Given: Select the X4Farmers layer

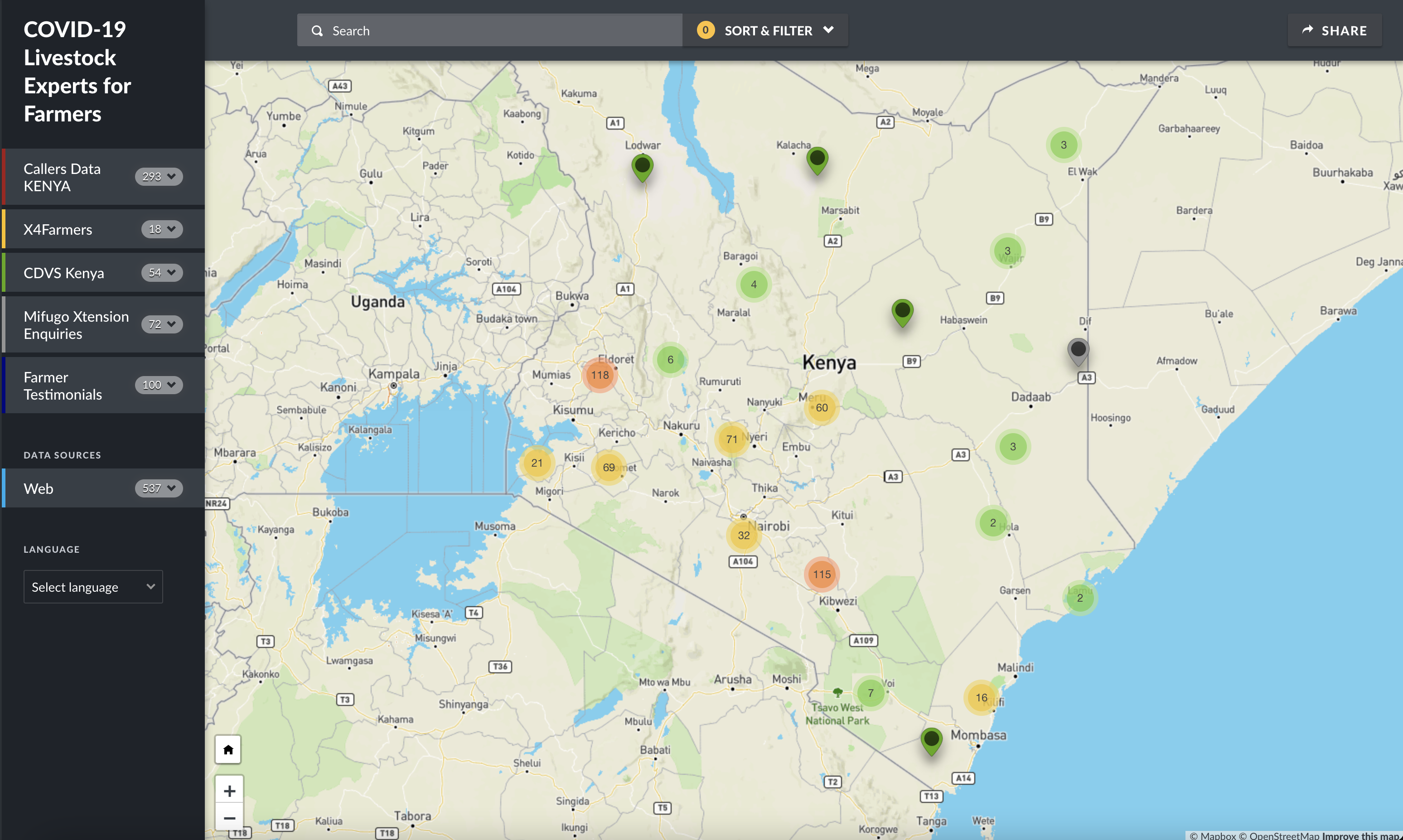Looking at the screenshot, I should click(x=58, y=230).
